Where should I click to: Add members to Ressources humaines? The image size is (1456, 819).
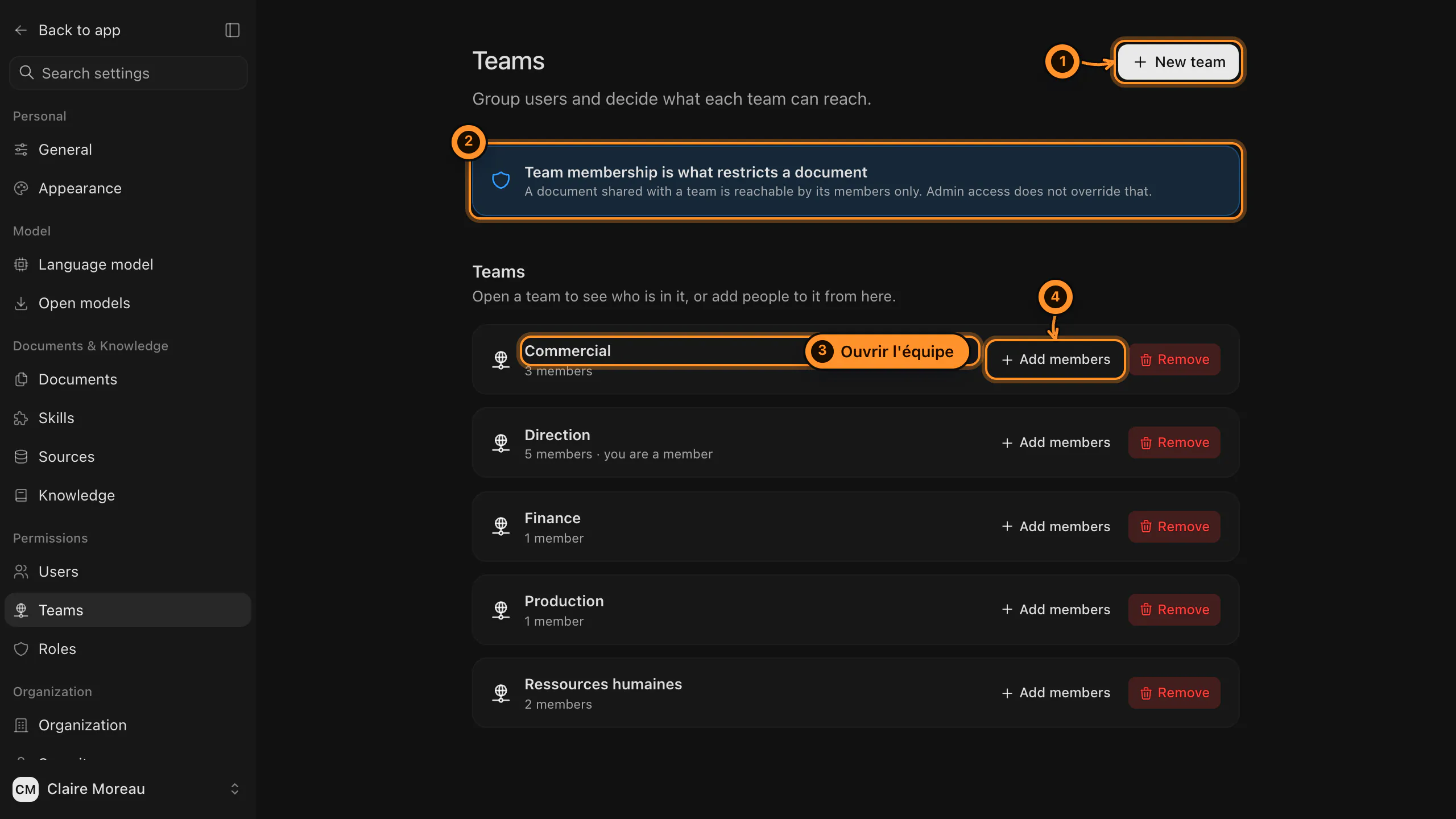pyautogui.click(x=1056, y=693)
